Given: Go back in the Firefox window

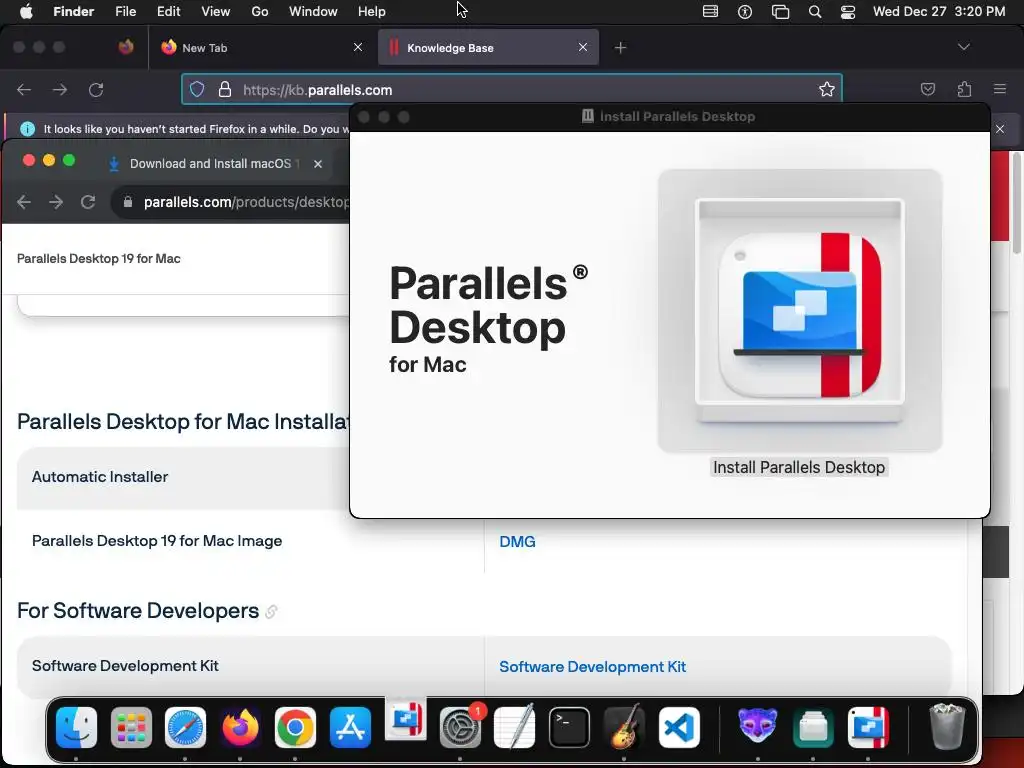Looking at the screenshot, I should coord(24,89).
